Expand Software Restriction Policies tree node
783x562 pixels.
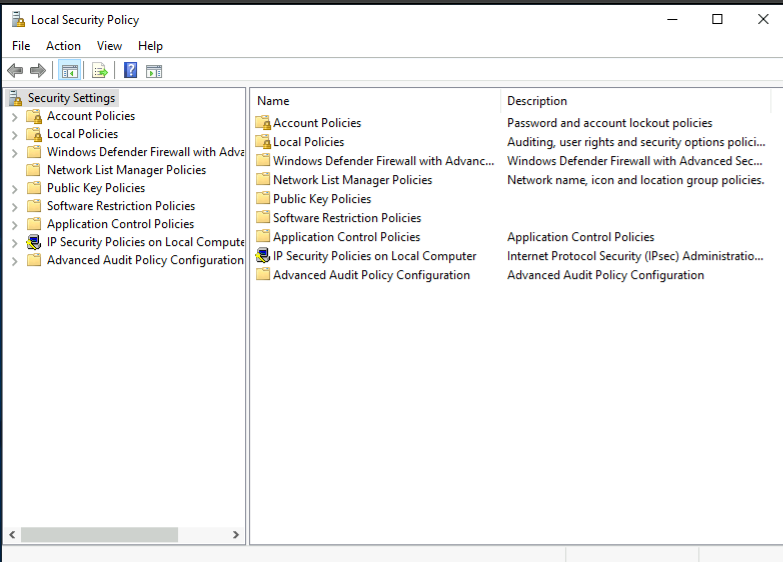coord(15,207)
